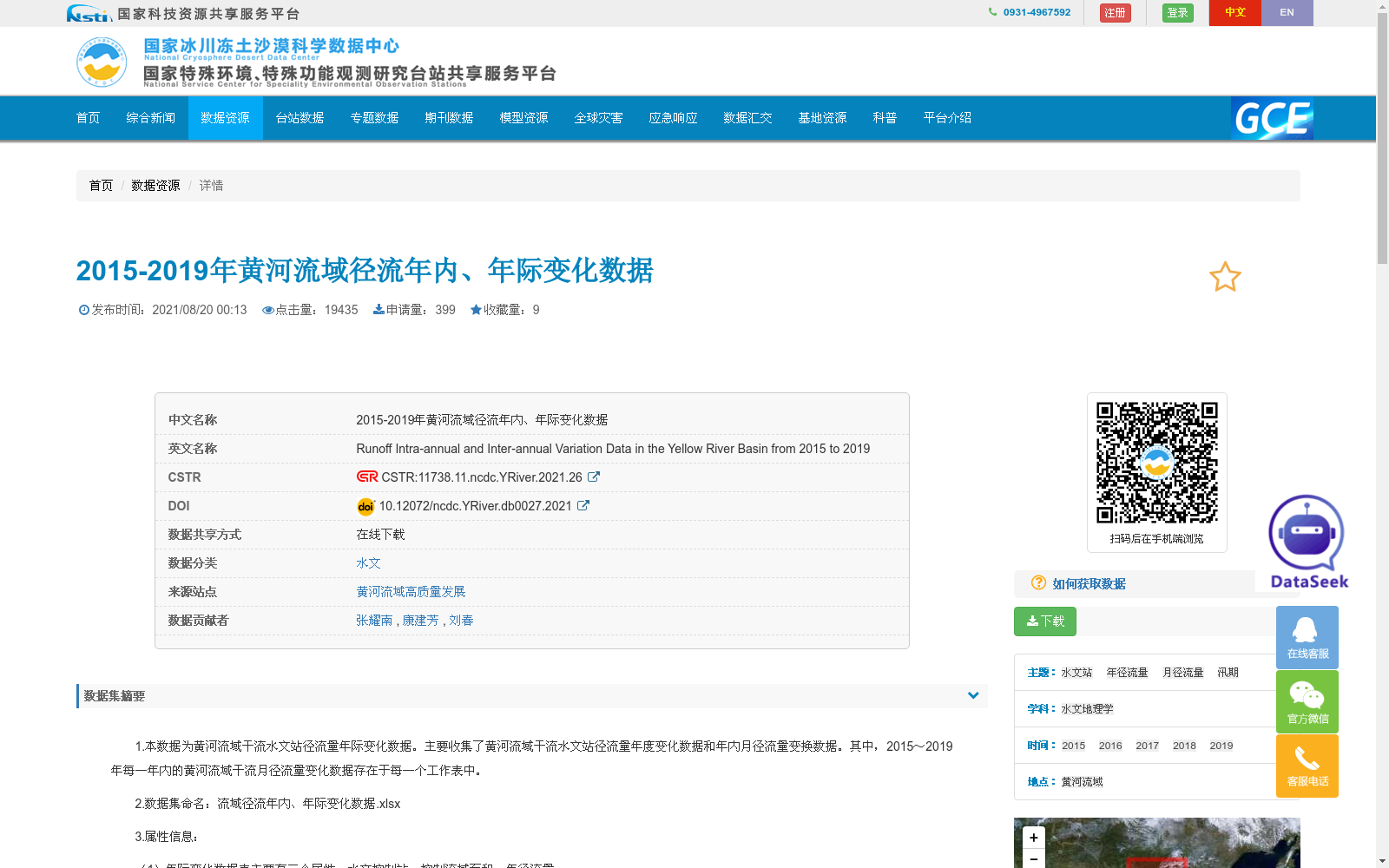Collapse the dataset abstract section
1389x868 pixels.
[973, 695]
